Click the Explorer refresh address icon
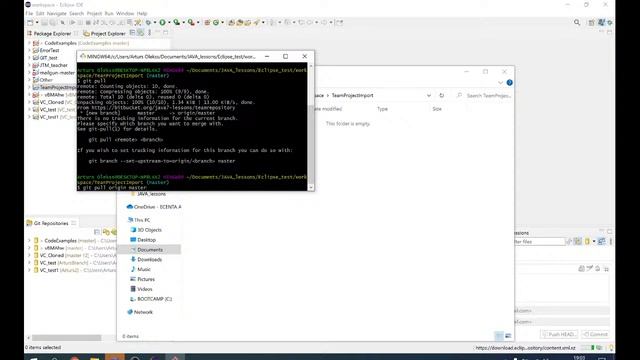Image resolution: width=640 pixels, height=360 pixels. [441, 95]
